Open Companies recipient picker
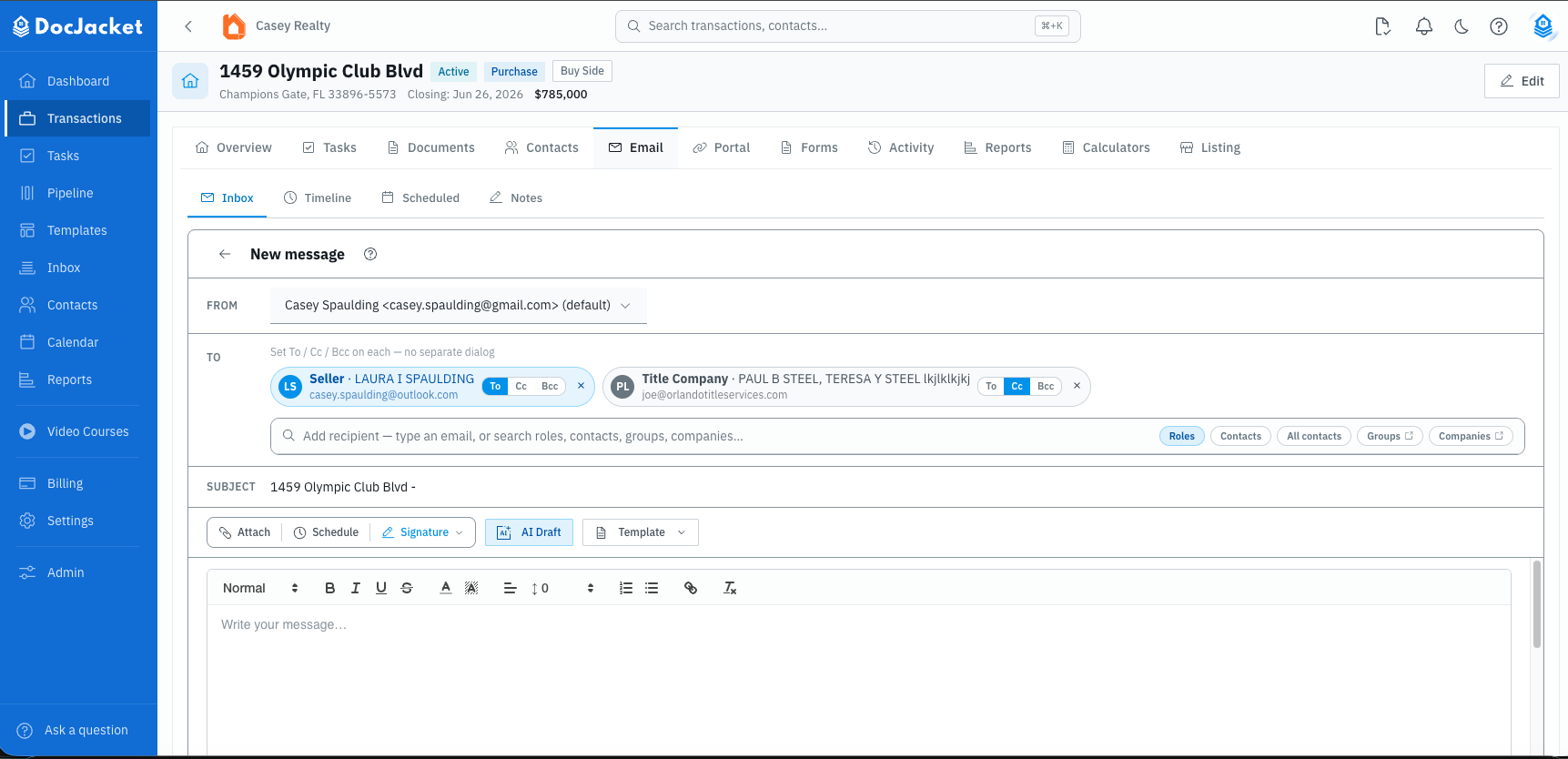Screen dimensions: 1568x759 1471,436
